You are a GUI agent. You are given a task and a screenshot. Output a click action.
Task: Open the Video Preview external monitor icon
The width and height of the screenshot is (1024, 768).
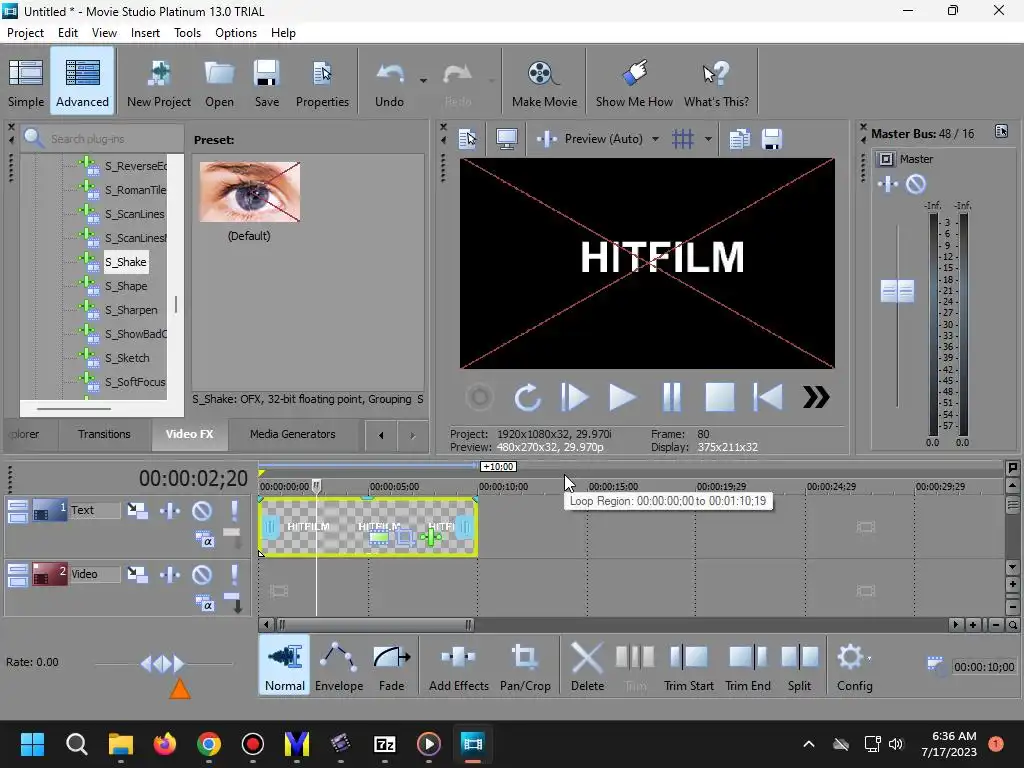point(507,138)
